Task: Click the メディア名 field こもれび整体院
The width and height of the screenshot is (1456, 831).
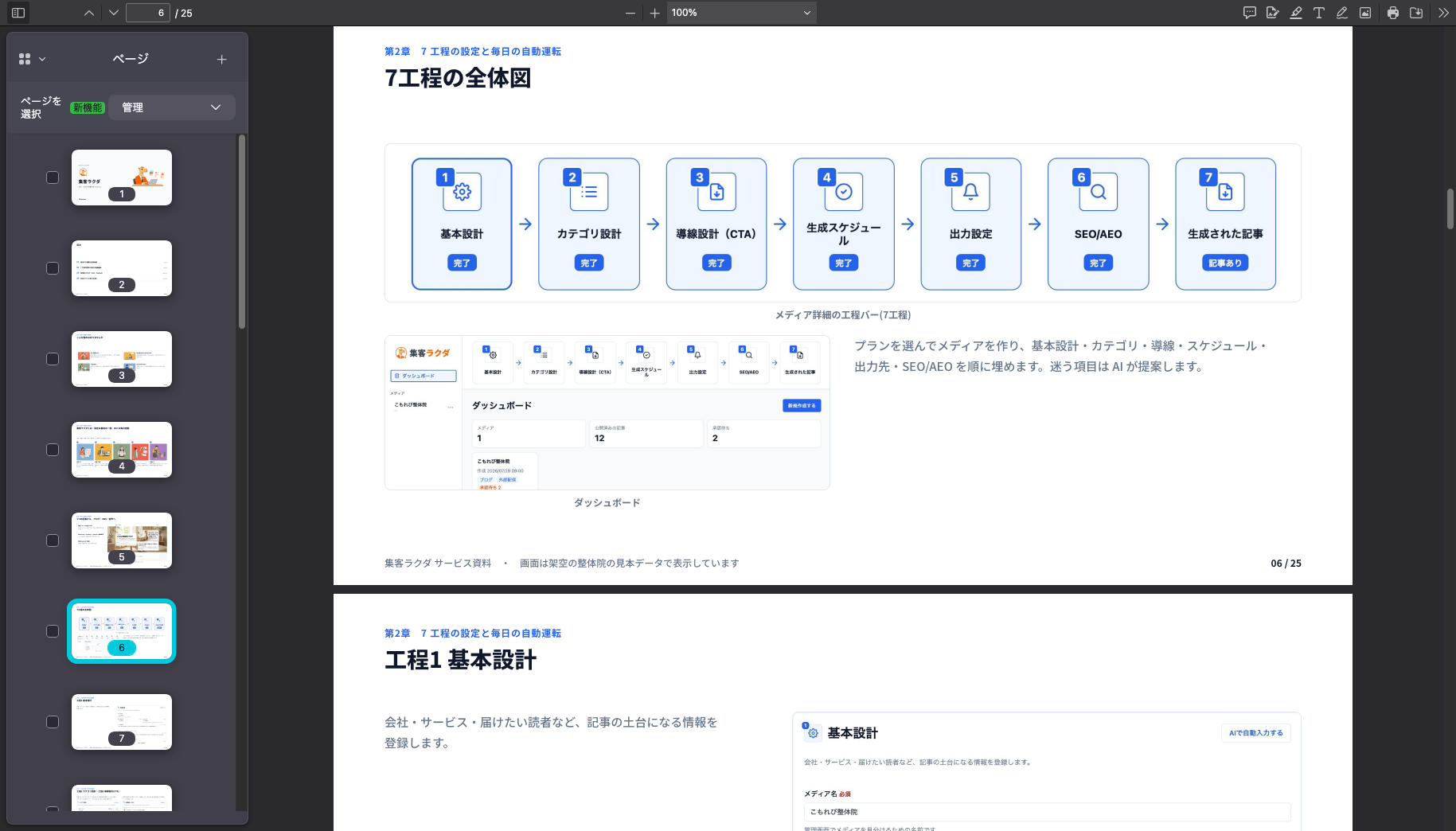Action: (x=1047, y=812)
